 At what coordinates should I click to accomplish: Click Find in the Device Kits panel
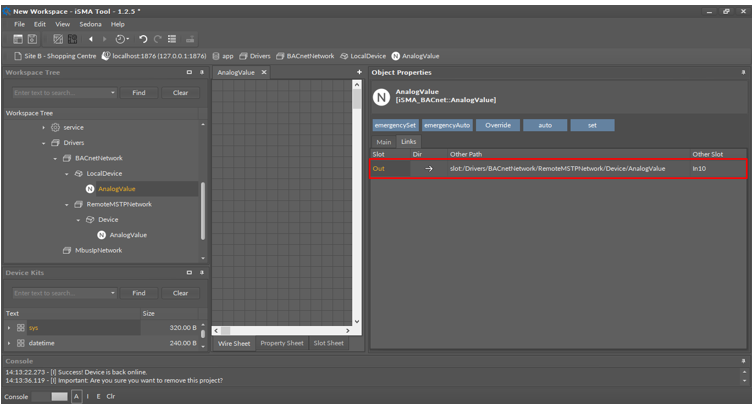click(x=139, y=293)
